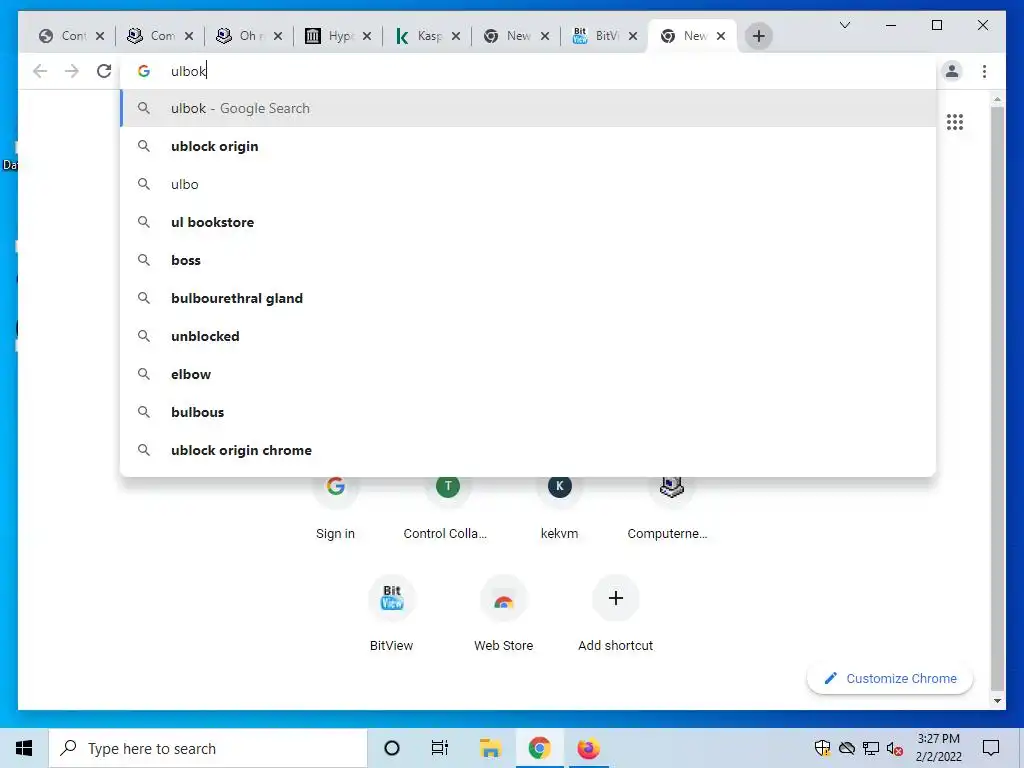Pick the boss suggestion
The width and height of the screenshot is (1024, 768).
528,260
